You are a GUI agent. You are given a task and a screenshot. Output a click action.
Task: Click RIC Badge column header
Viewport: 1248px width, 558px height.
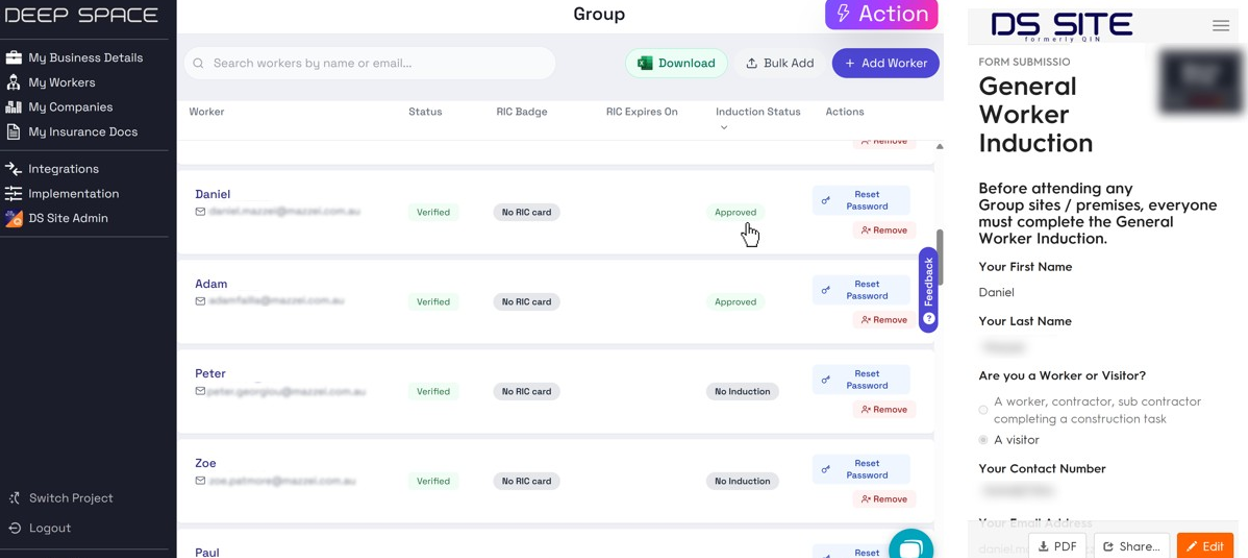point(522,112)
